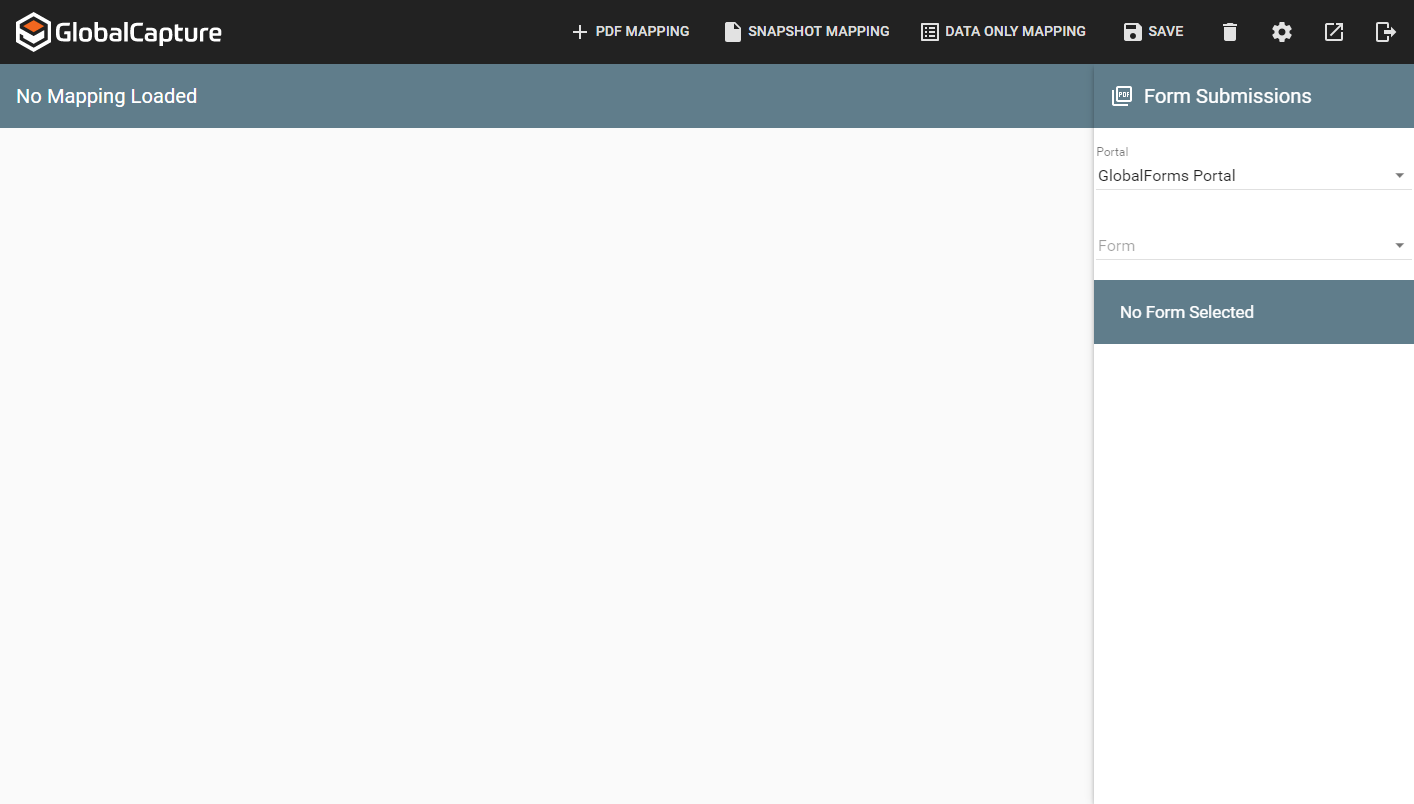Open settings via the gear icon

(x=1282, y=32)
